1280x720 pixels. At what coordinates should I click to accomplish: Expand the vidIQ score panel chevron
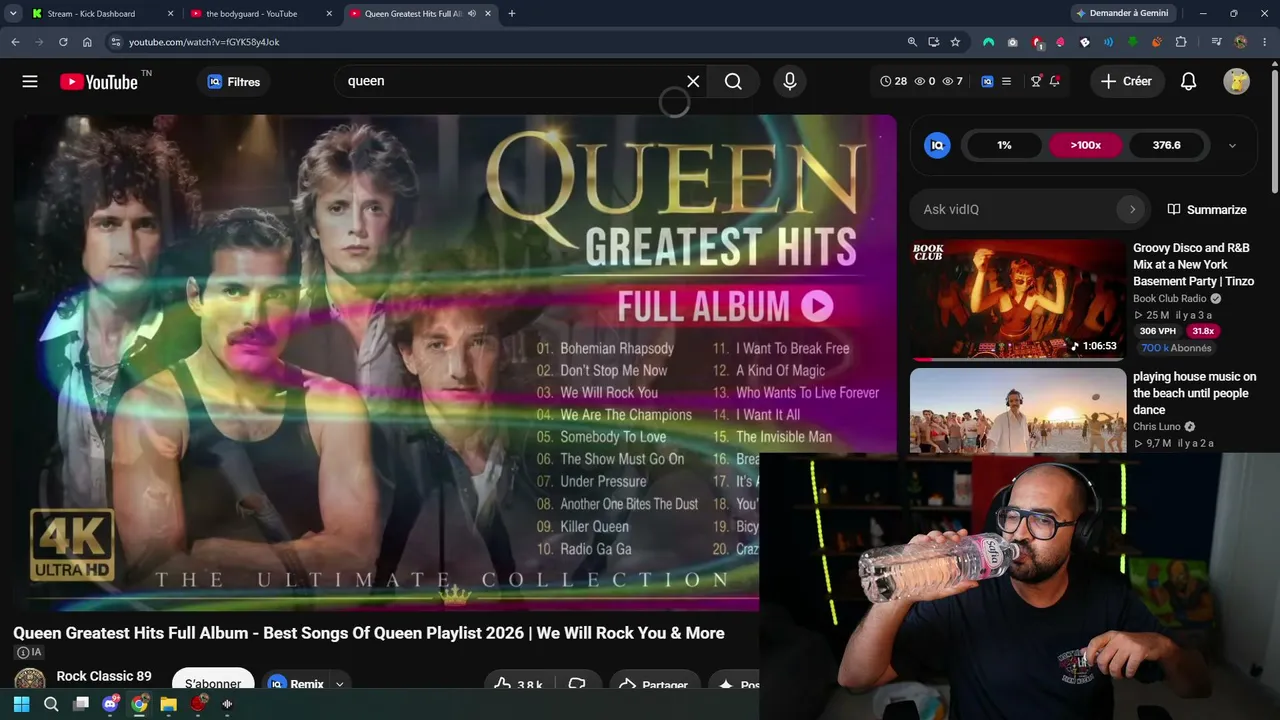pyautogui.click(x=1232, y=145)
